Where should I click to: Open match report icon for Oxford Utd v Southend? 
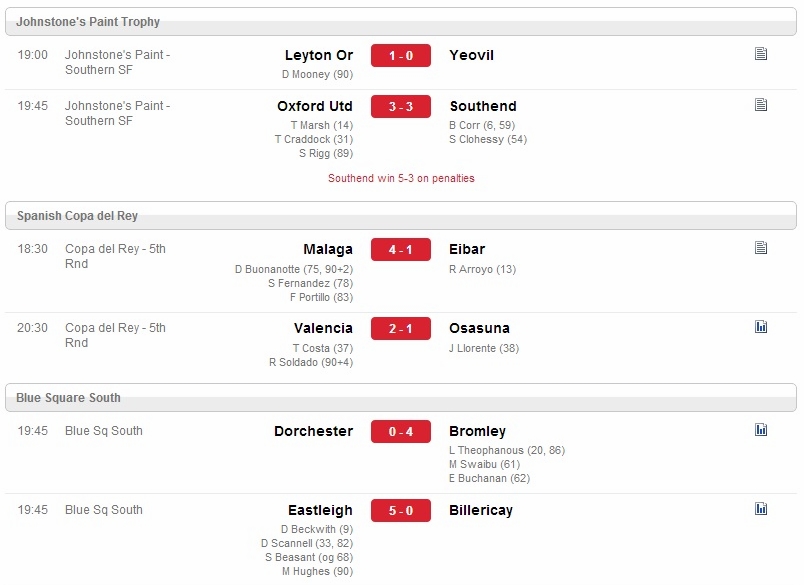click(761, 105)
